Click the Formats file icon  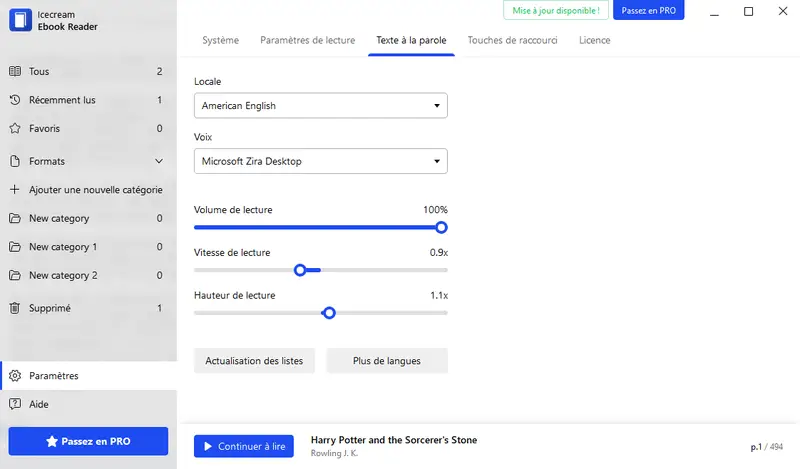15,161
